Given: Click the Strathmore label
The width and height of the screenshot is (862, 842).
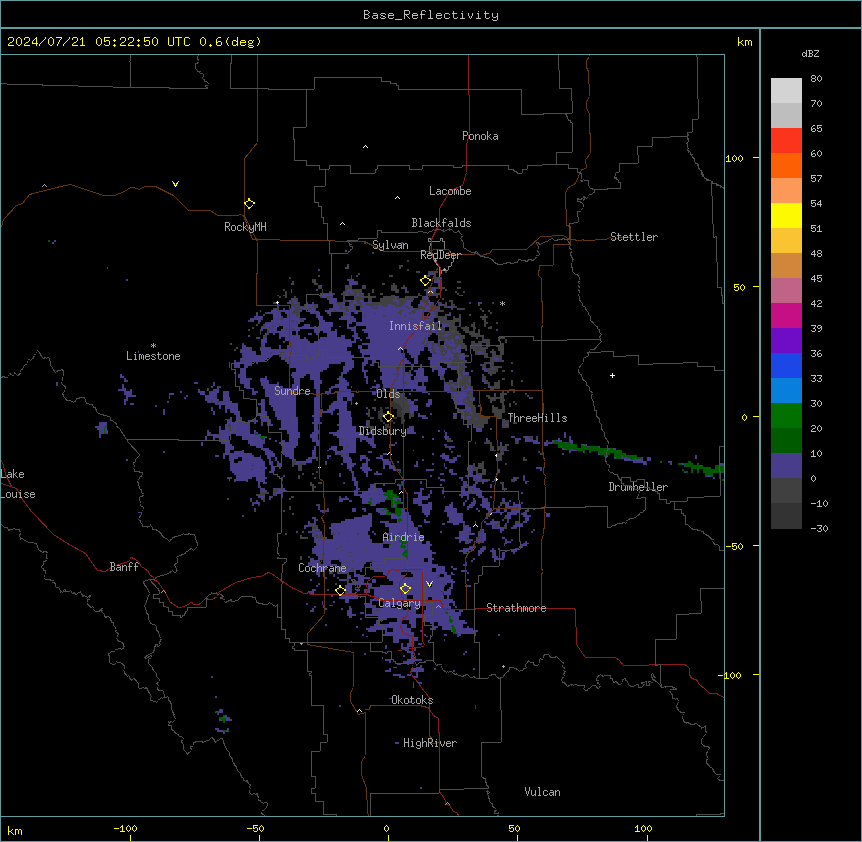Looking at the screenshot, I should click(x=516, y=608).
